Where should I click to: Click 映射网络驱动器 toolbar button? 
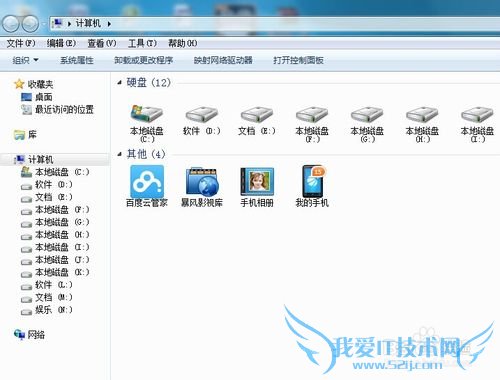pyautogui.click(x=223, y=60)
